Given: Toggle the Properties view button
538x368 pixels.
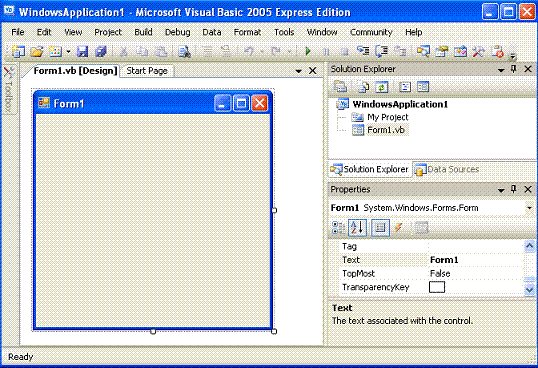Looking at the screenshot, I should click(380, 227).
